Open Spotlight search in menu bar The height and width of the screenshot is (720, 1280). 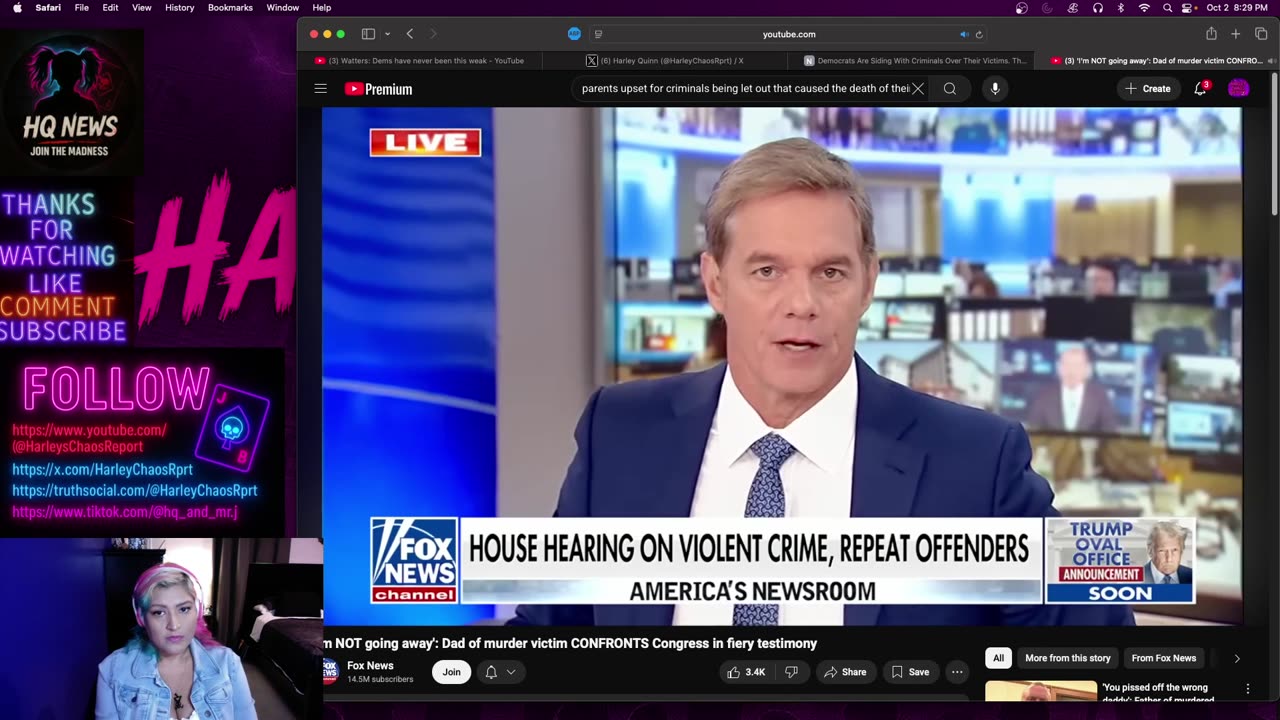(1167, 8)
